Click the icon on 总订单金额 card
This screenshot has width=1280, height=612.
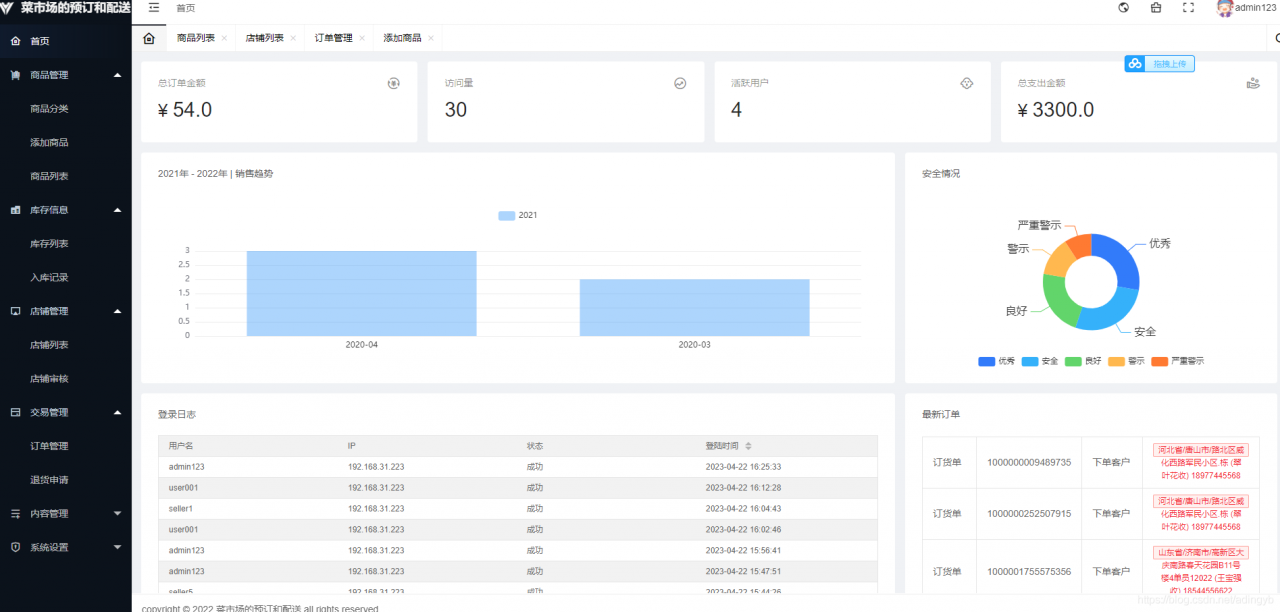pyautogui.click(x=394, y=83)
